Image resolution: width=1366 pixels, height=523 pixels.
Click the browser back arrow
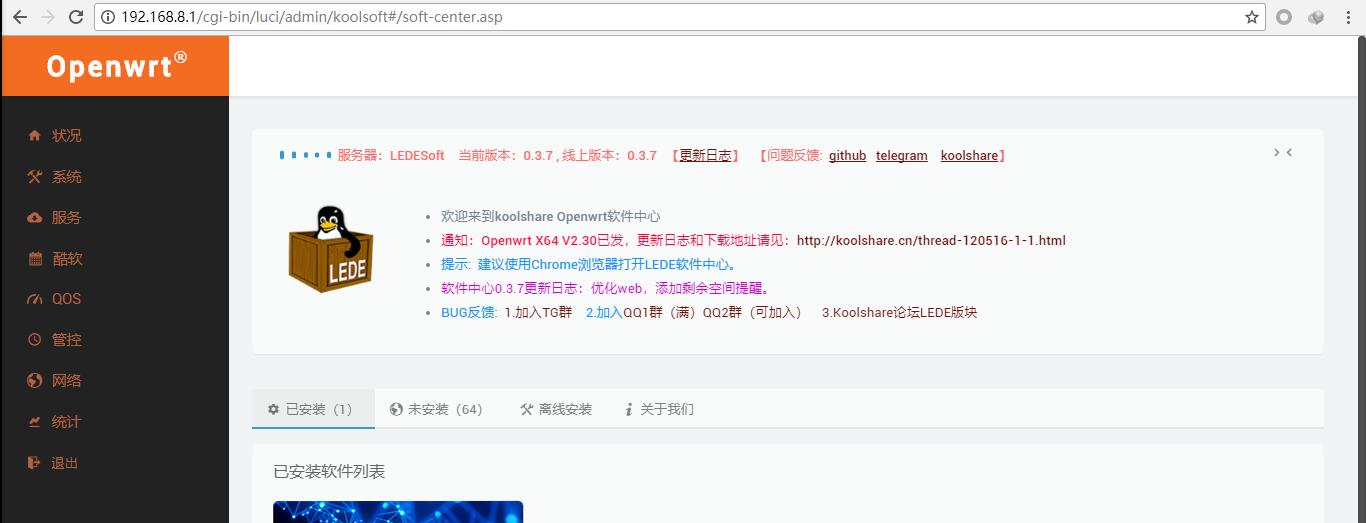[x=20, y=17]
